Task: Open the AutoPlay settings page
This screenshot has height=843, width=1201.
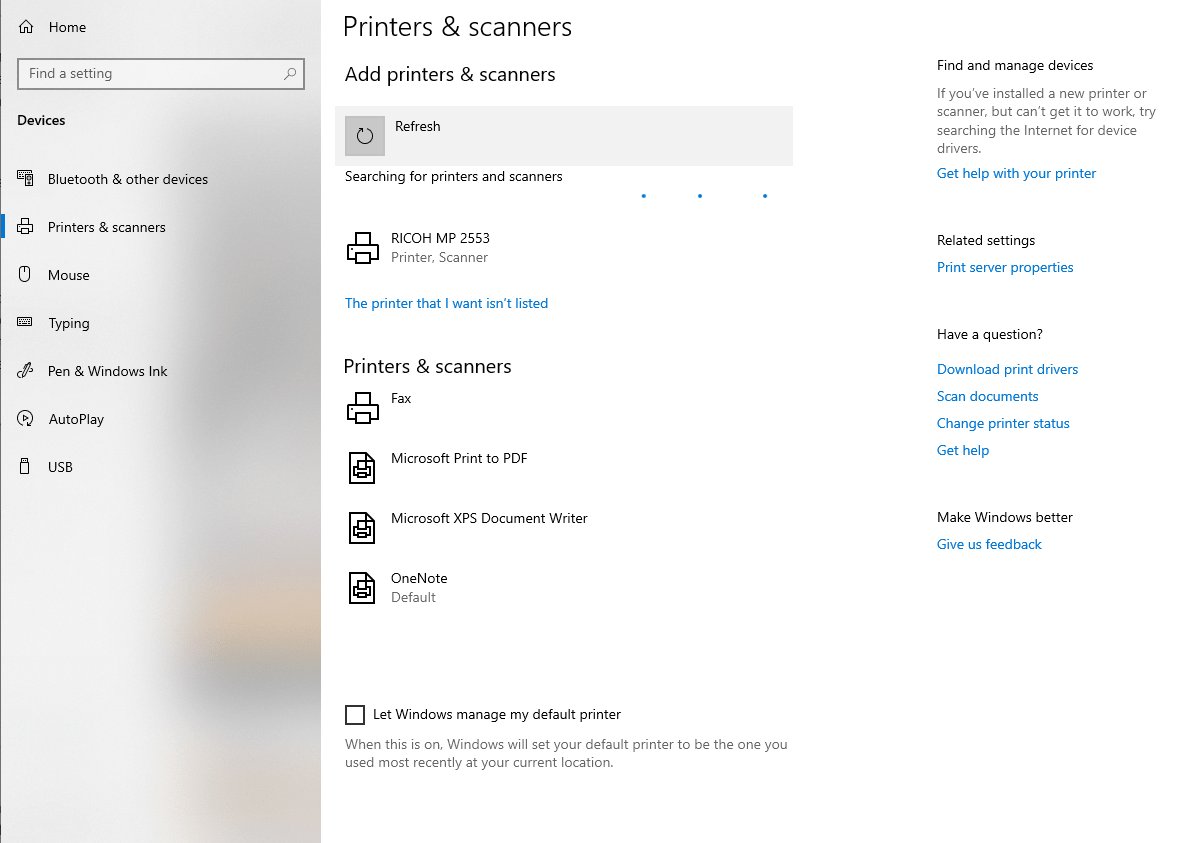Action: 76,419
